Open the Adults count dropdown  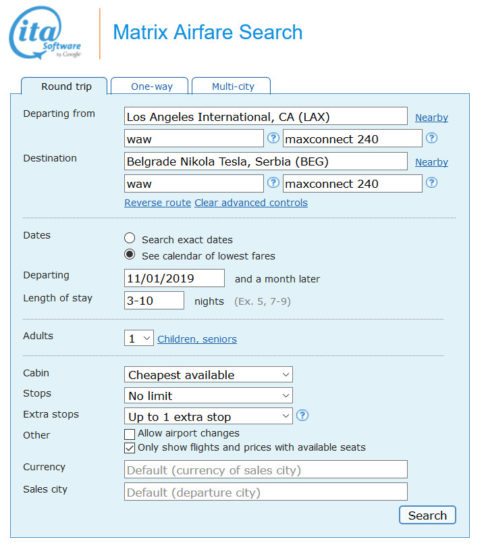[139, 338]
